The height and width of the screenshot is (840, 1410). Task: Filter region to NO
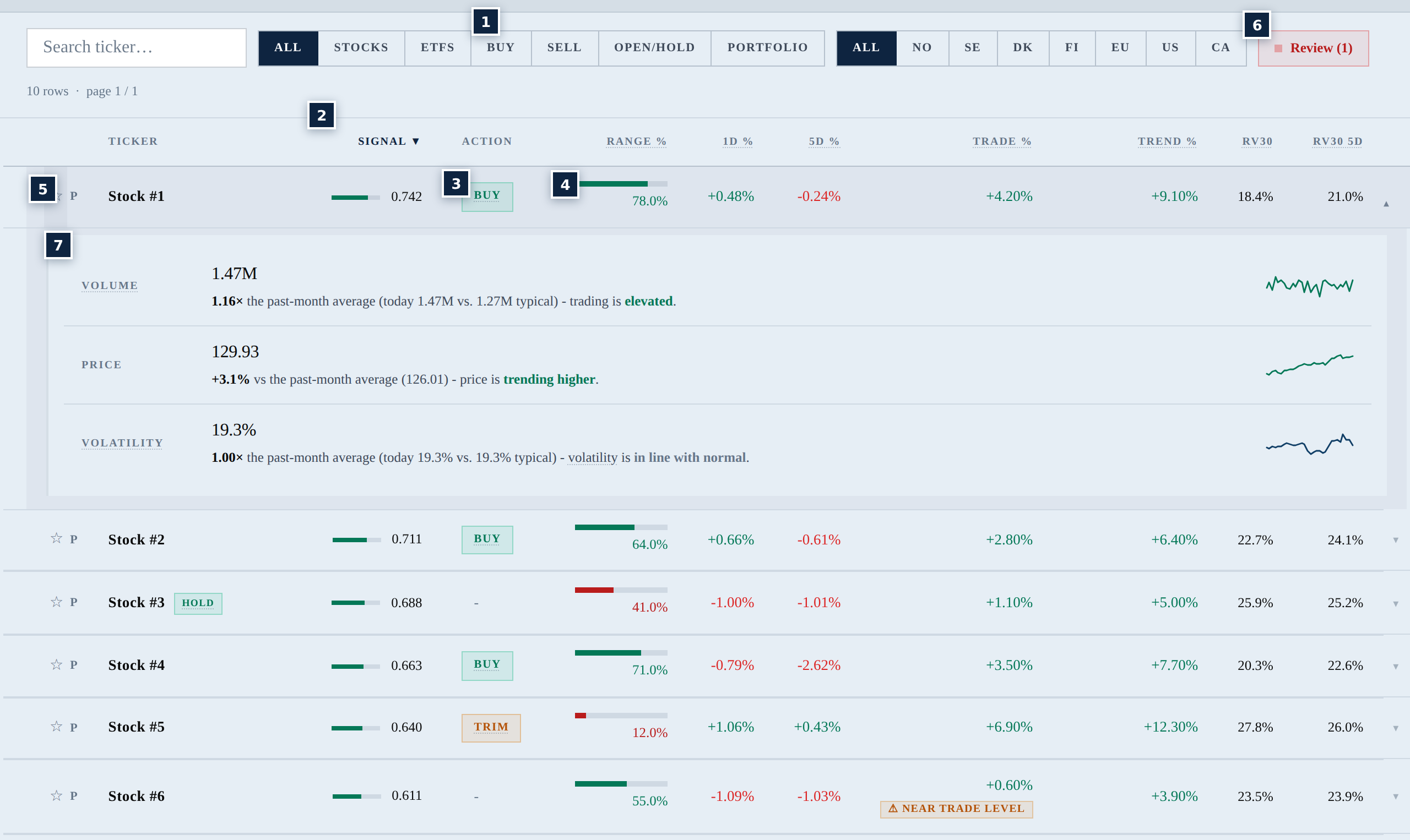923,48
